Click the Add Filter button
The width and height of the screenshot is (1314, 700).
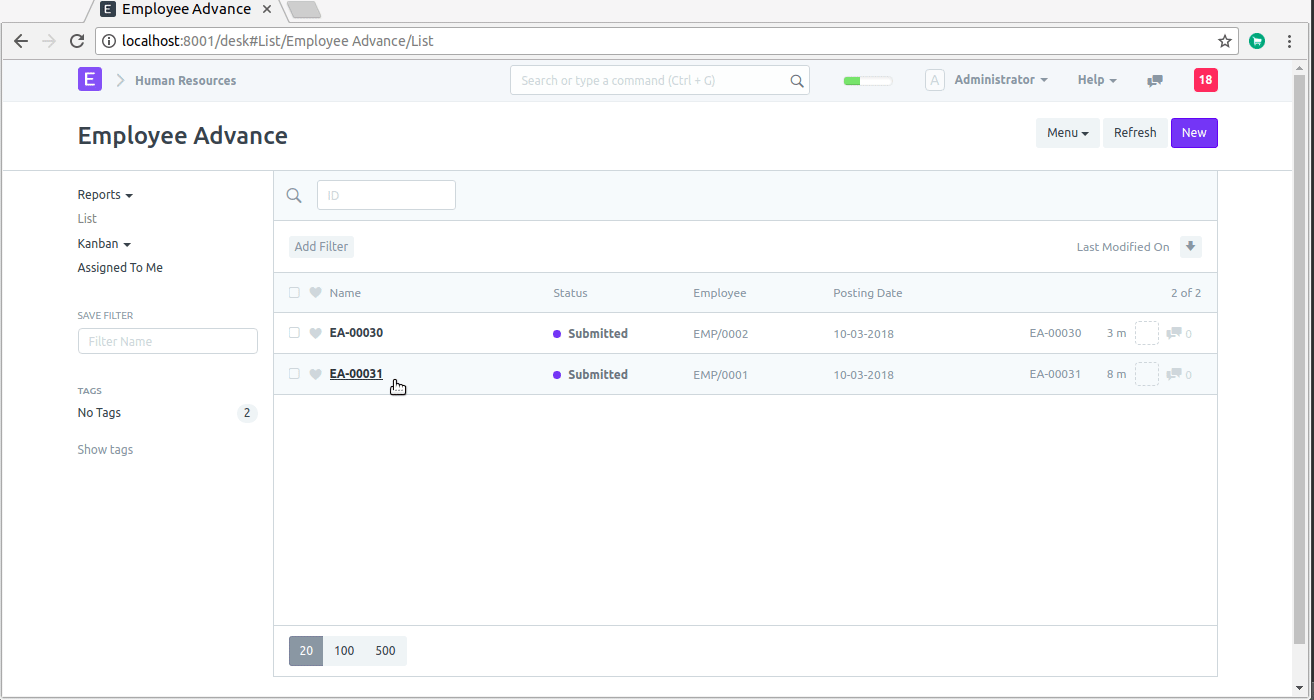(321, 247)
